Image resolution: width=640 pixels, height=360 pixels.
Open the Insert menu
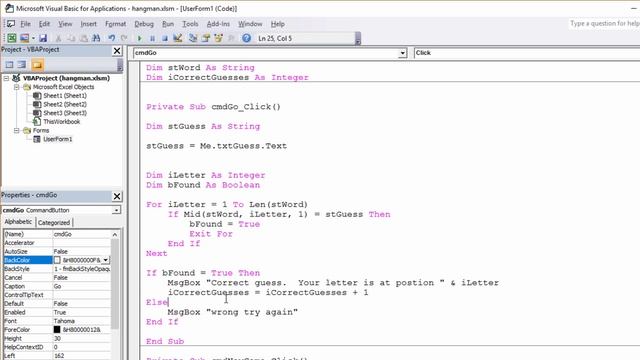[x=89, y=24]
